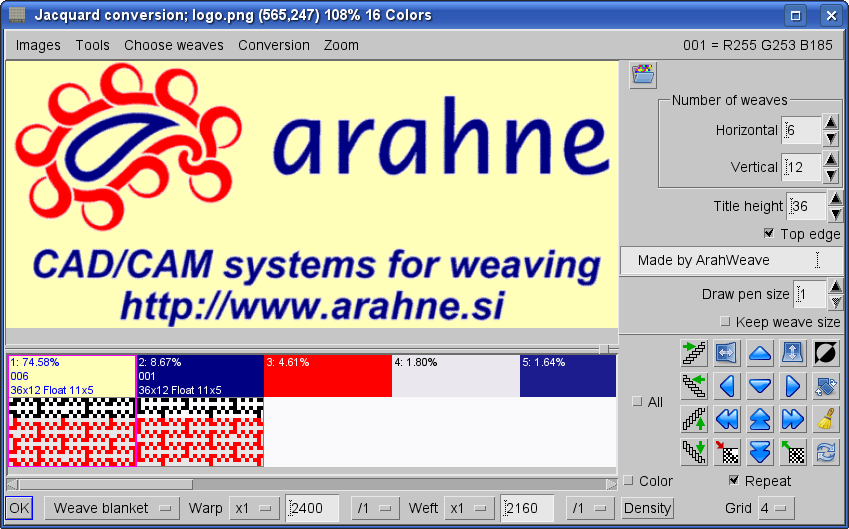Confirm with the OK button
Image resolution: width=849 pixels, height=529 pixels.
pyautogui.click(x=19, y=508)
